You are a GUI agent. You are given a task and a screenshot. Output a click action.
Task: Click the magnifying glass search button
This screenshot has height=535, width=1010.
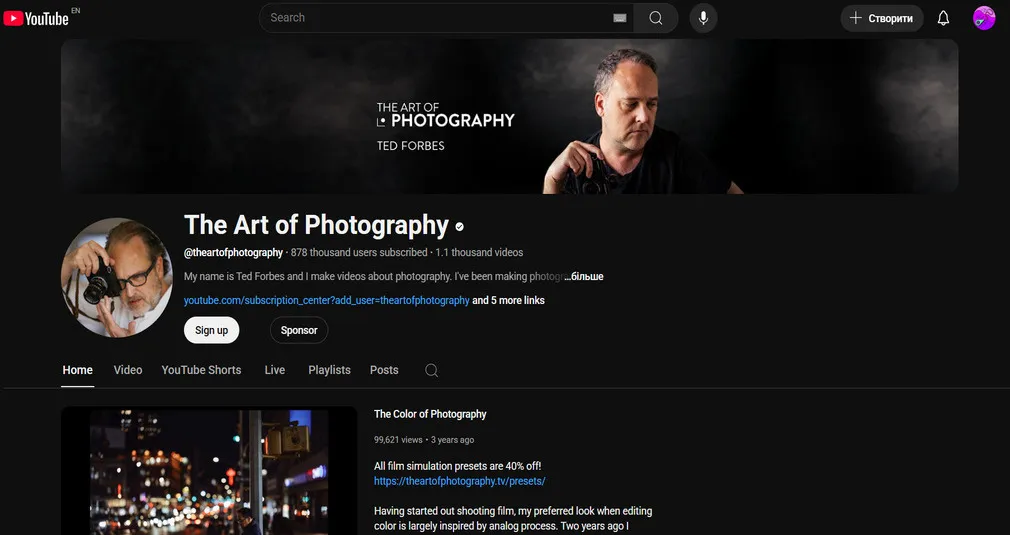click(656, 18)
